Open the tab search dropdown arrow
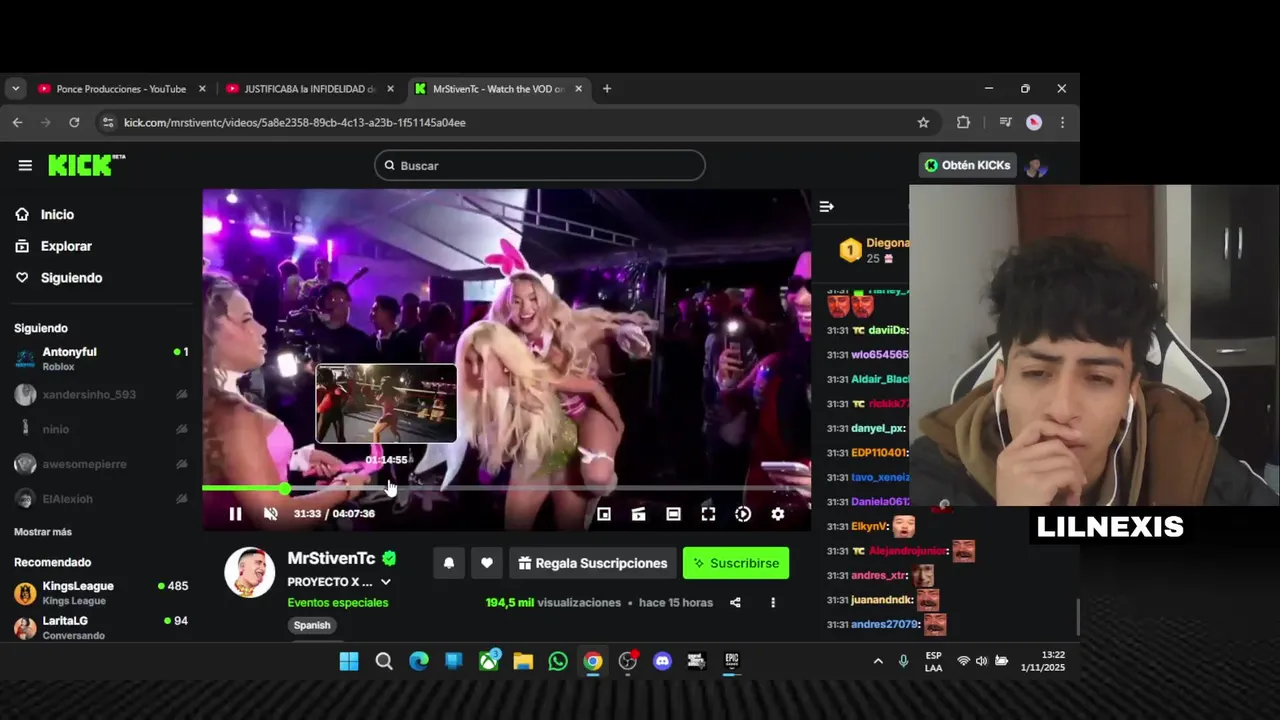Image resolution: width=1280 pixels, height=720 pixels. pyautogui.click(x=15, y=89)
